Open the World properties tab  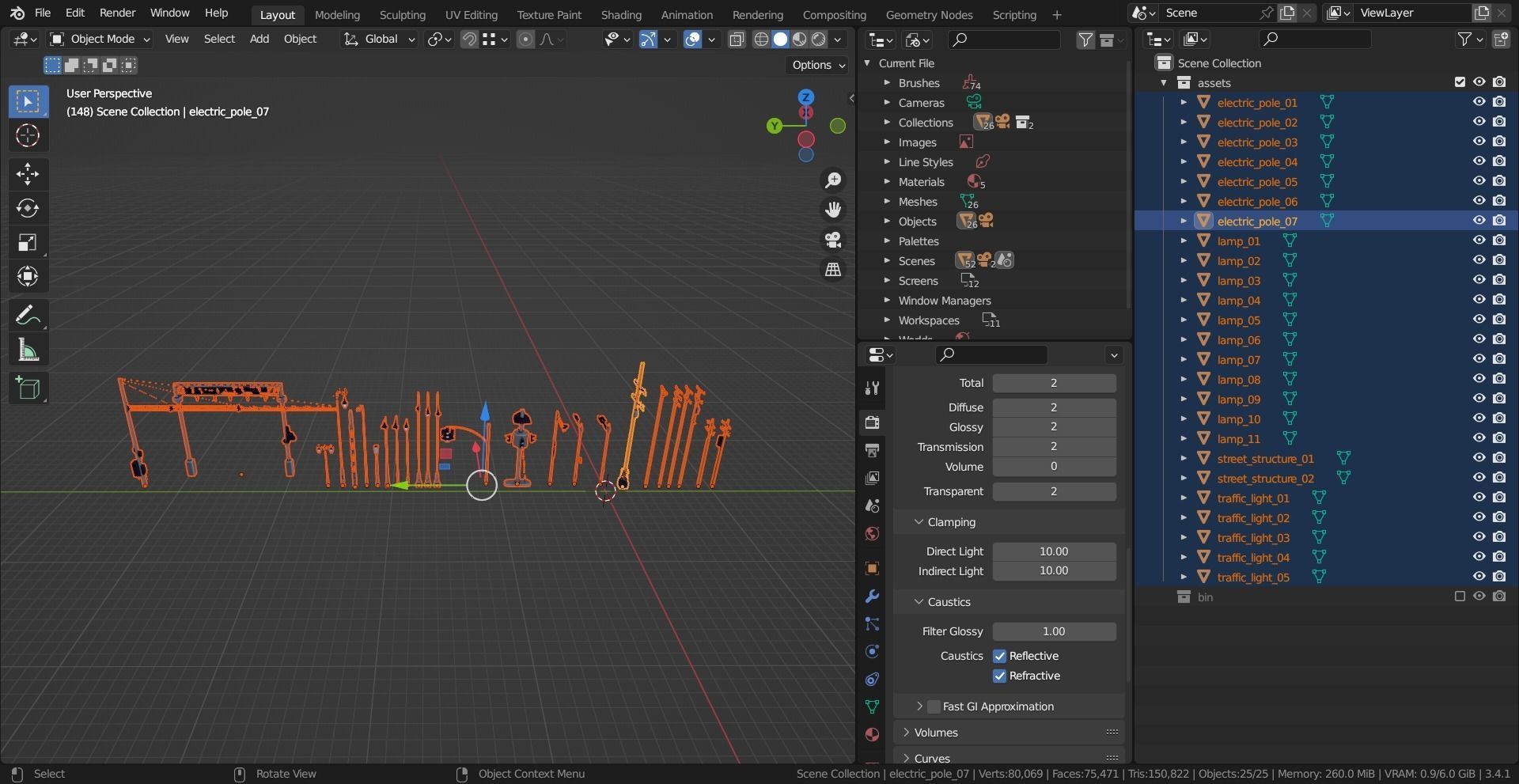[872, 533]
